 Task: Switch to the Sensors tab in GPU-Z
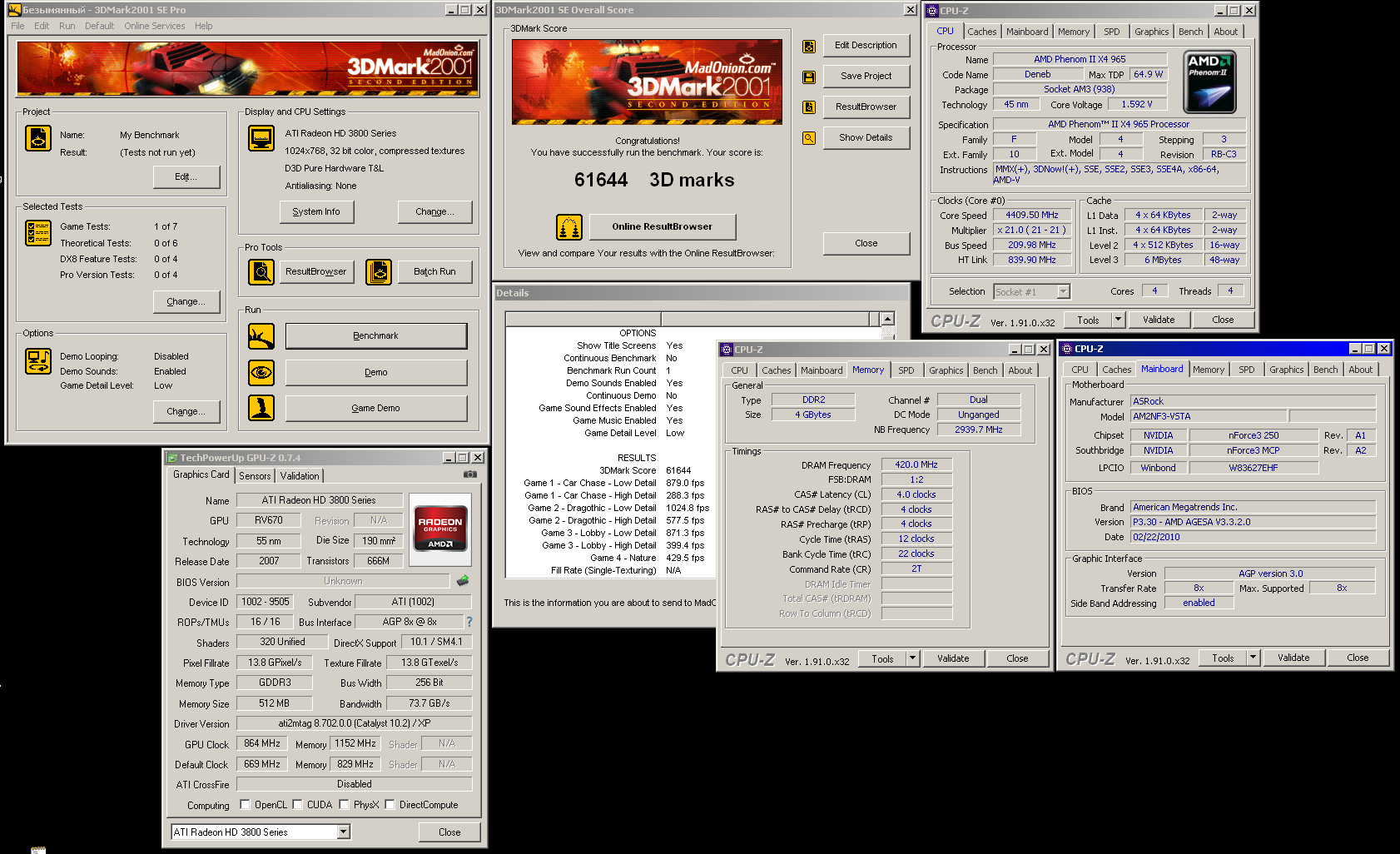[x=255, y=476]
